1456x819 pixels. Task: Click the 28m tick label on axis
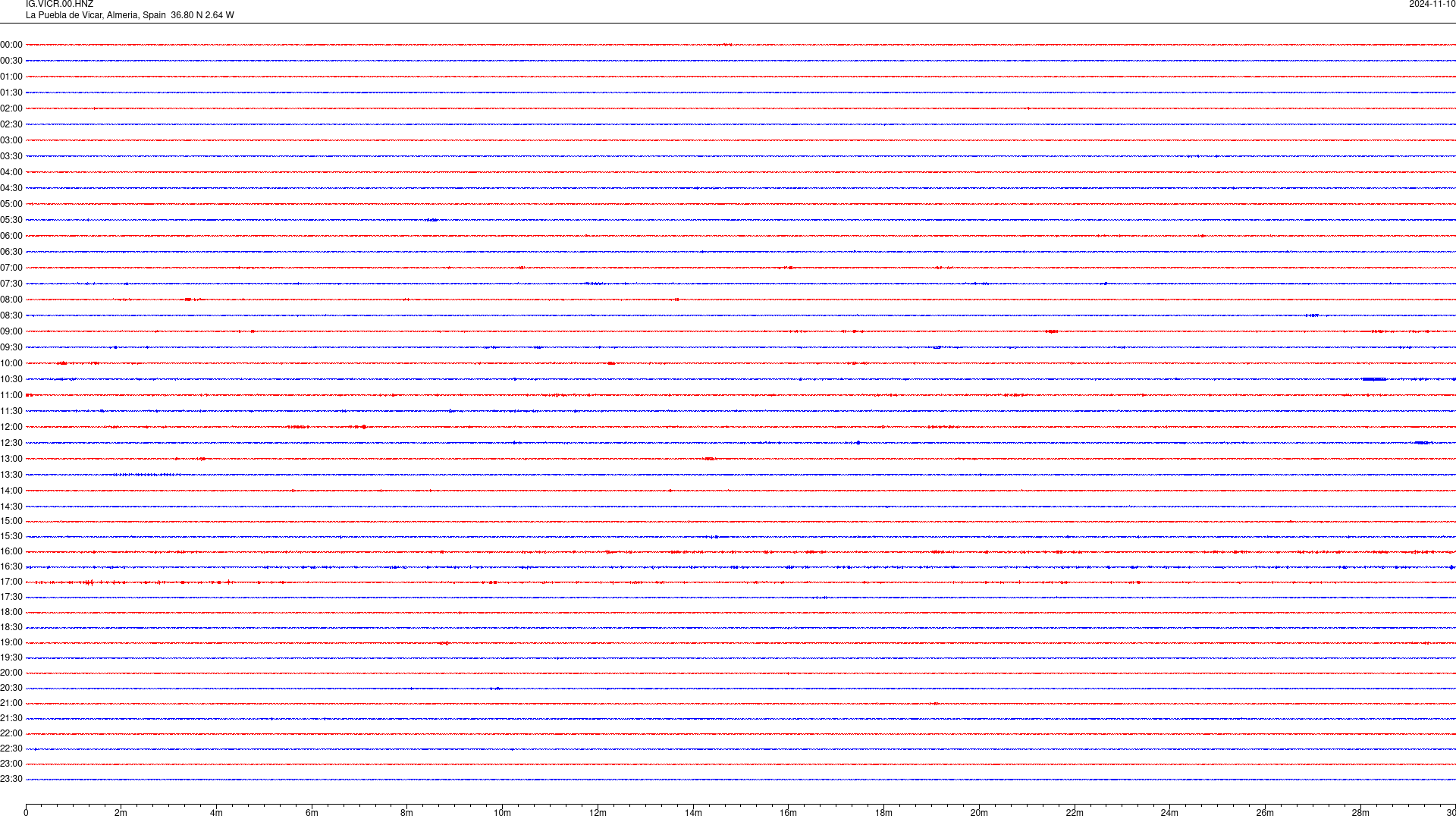[1360, 813]
